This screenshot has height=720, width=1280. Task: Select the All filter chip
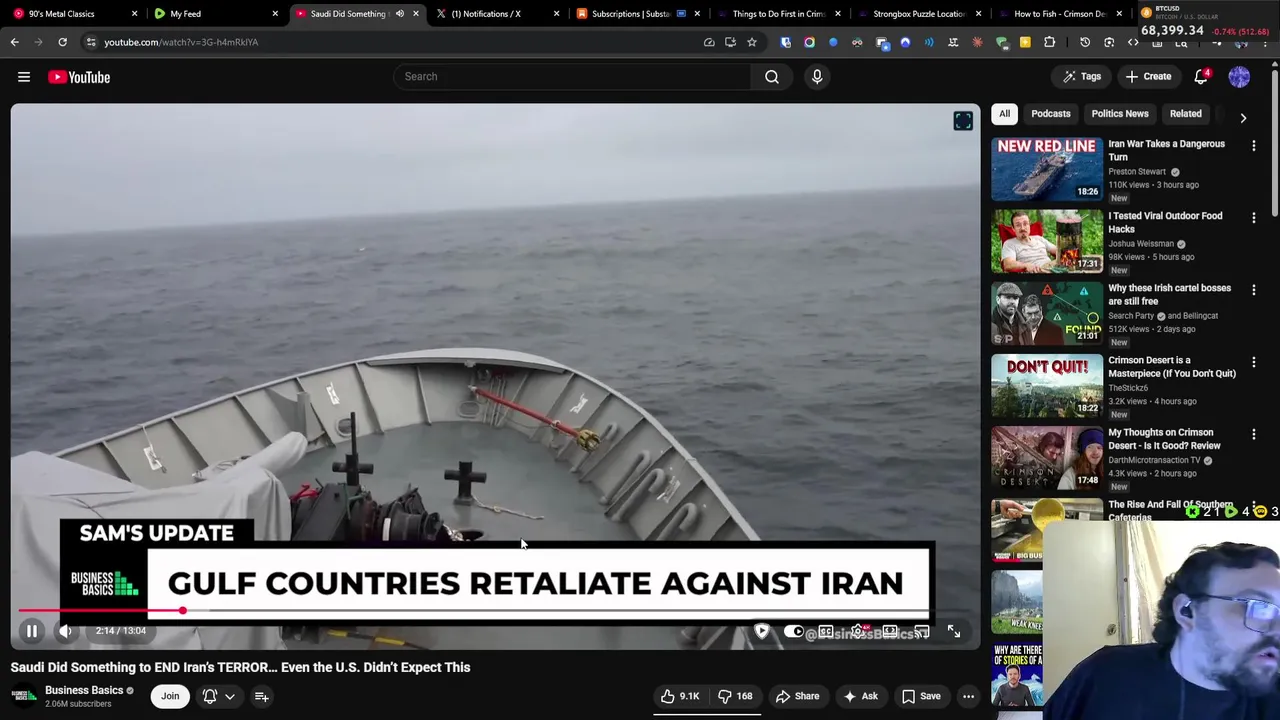pos(1004,114)
